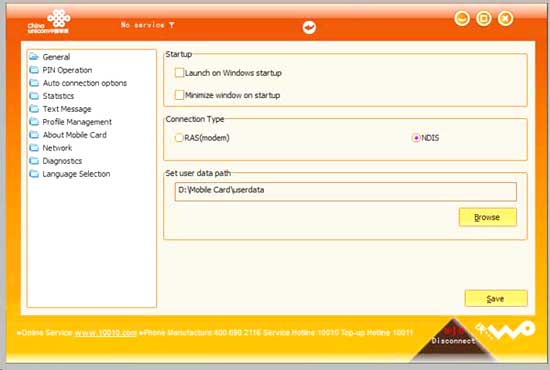Click the square round button in header
Image resolution: width=550 pixels, height=370 pixels.
[484, 18]
